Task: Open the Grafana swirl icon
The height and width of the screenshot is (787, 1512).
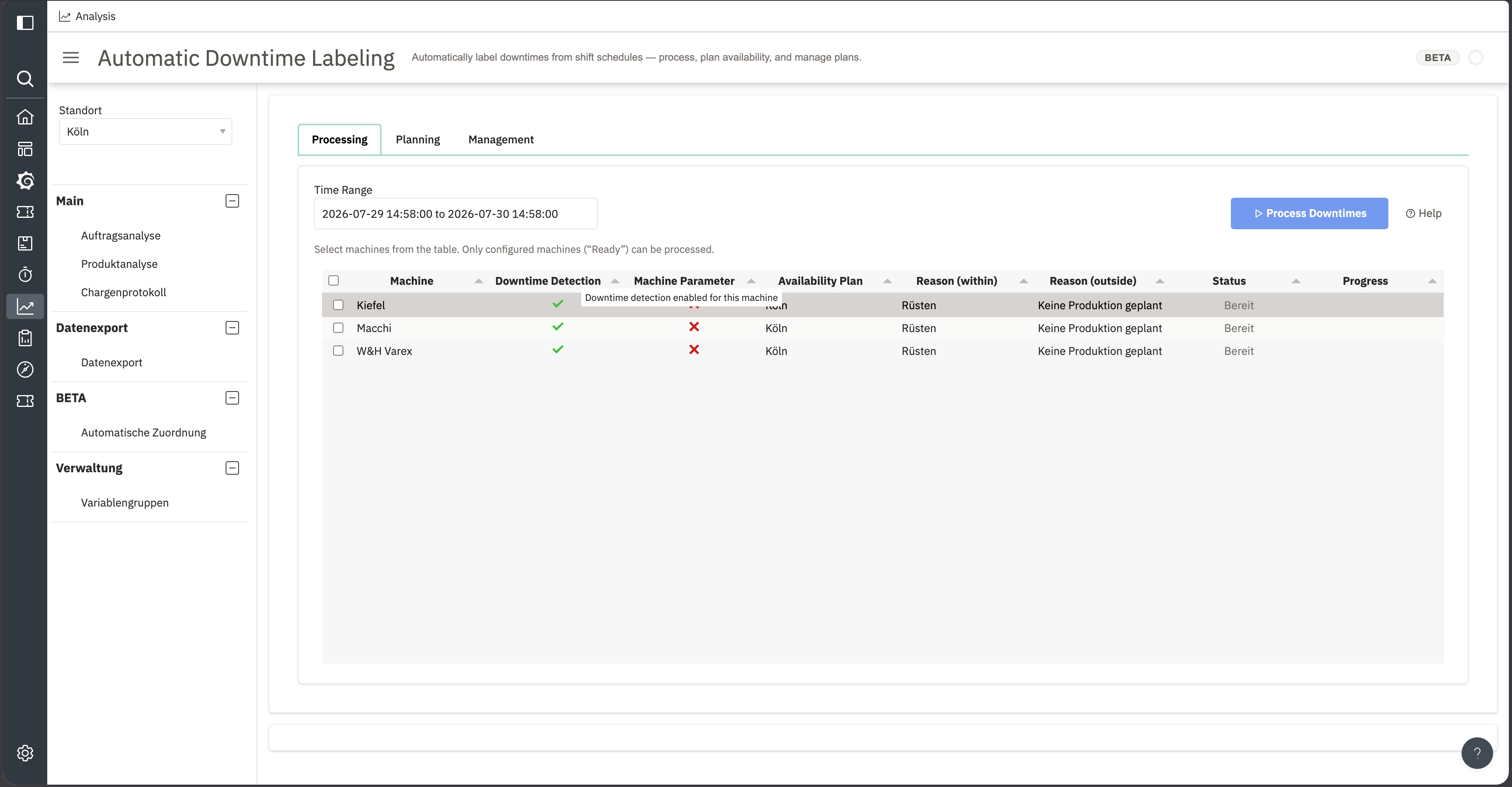Action: point(25,180)
